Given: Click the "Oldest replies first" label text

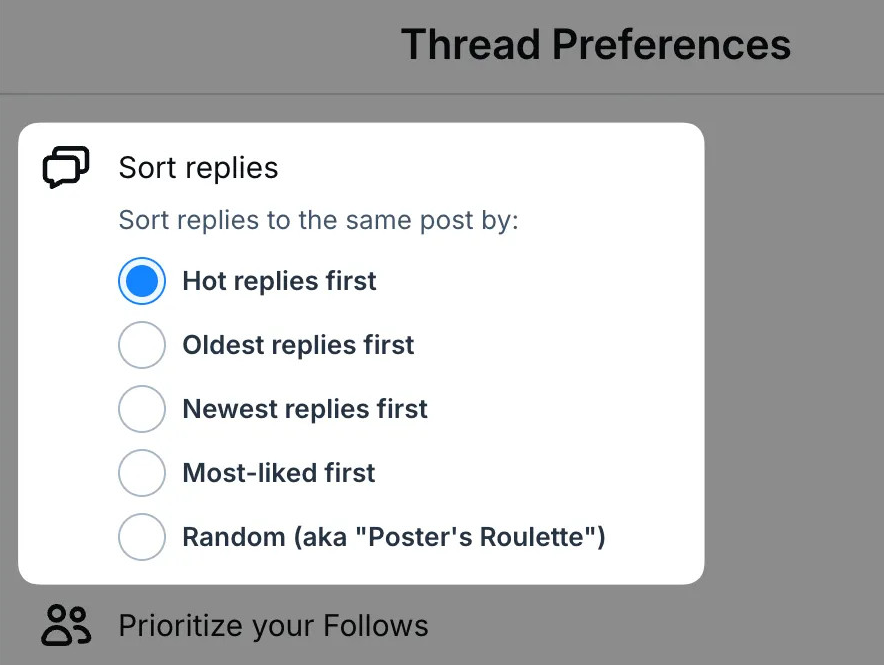Looking at the screenshot, I should (x=298, y=345).
